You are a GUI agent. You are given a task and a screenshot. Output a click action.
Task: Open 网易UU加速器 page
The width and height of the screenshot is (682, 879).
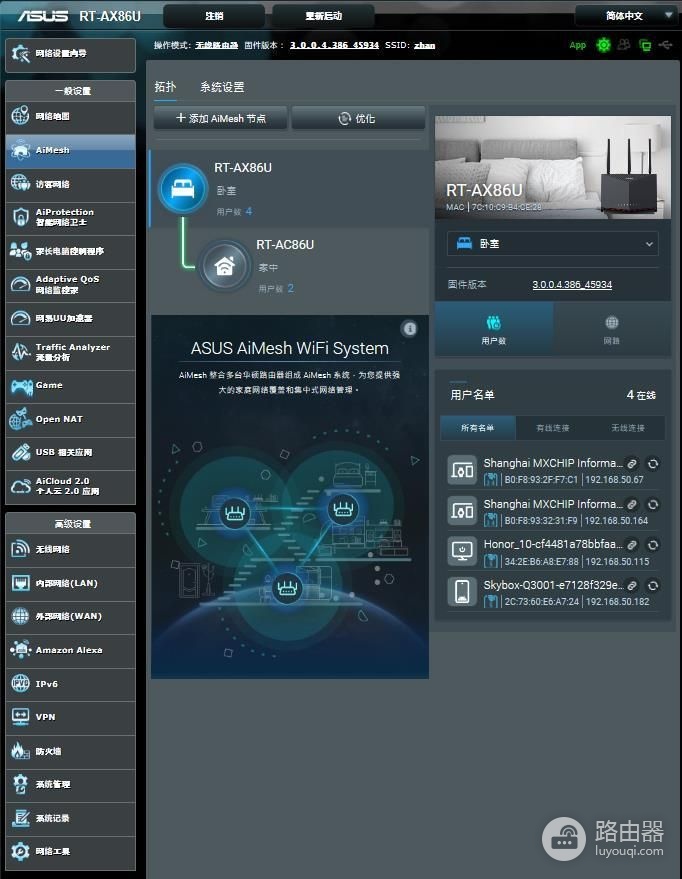click(71, 318)
